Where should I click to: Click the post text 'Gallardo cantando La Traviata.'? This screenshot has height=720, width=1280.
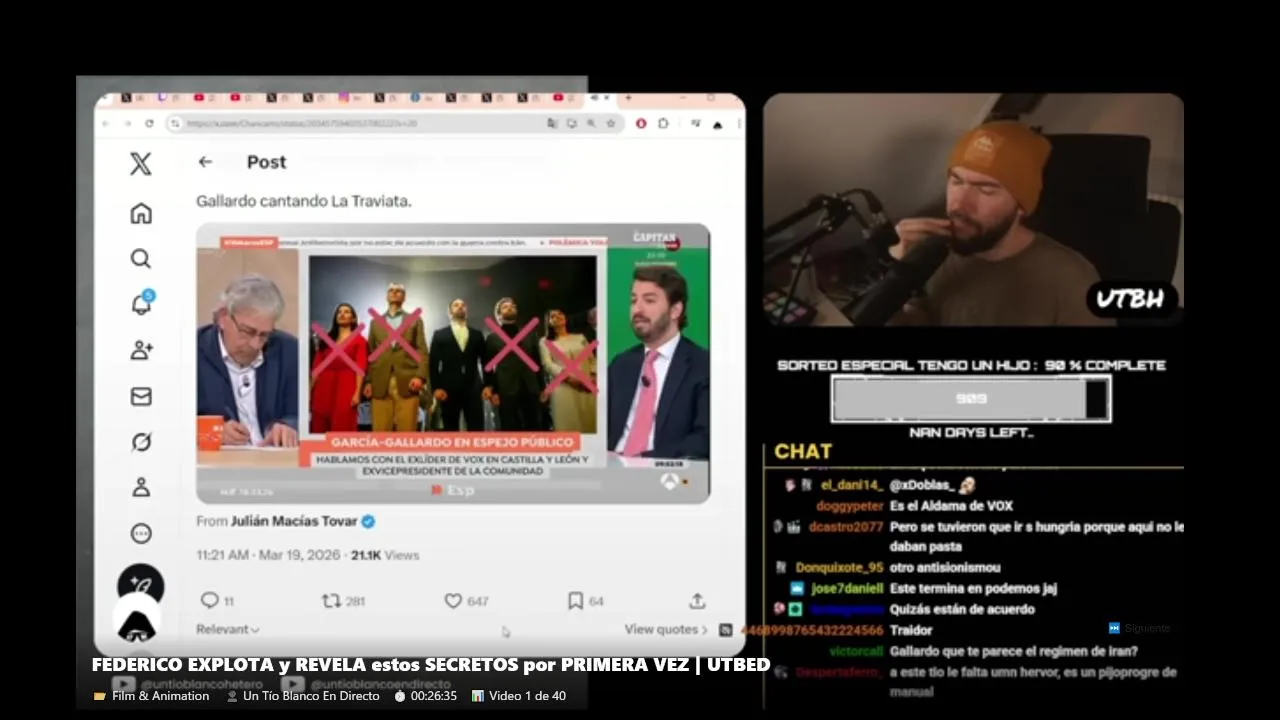[304, 201]
